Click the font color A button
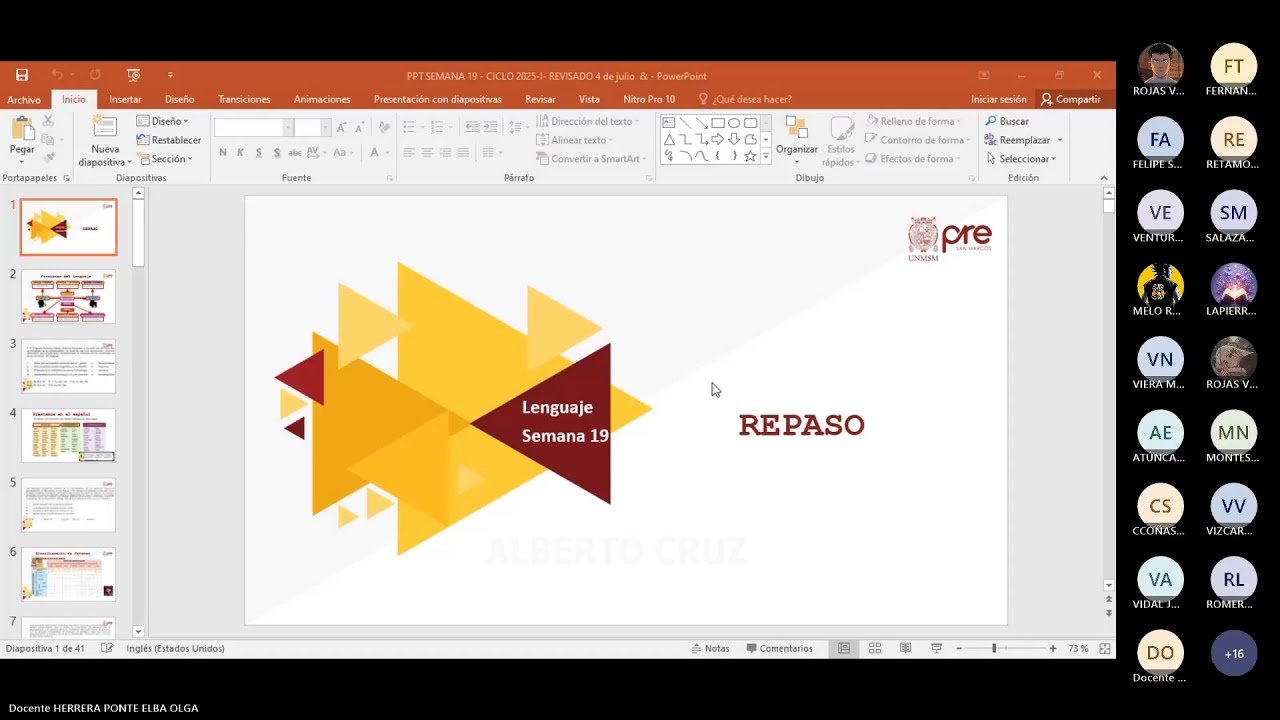 click(x=375, y=153)
